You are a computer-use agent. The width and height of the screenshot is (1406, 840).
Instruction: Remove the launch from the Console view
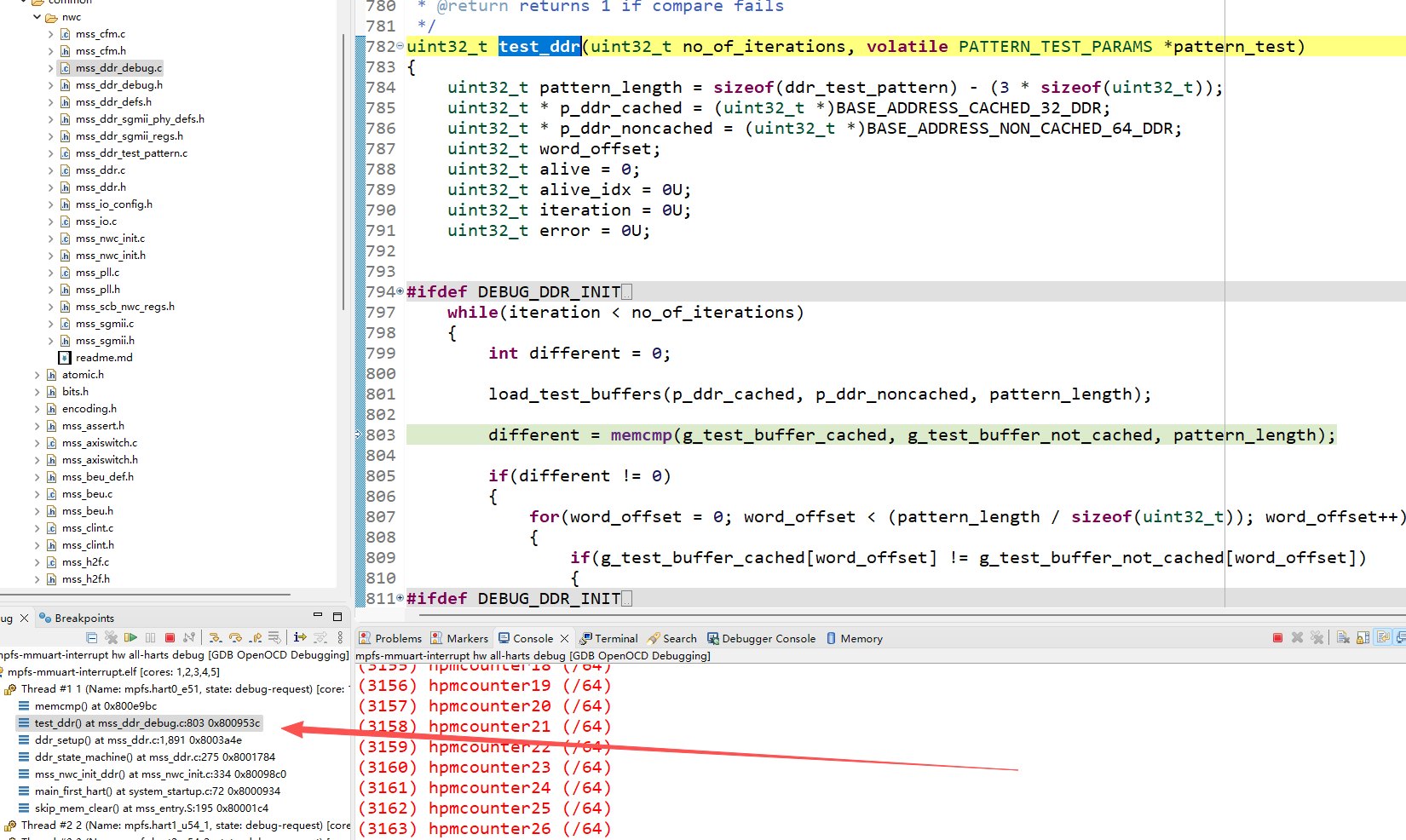tap(1297, 637)
